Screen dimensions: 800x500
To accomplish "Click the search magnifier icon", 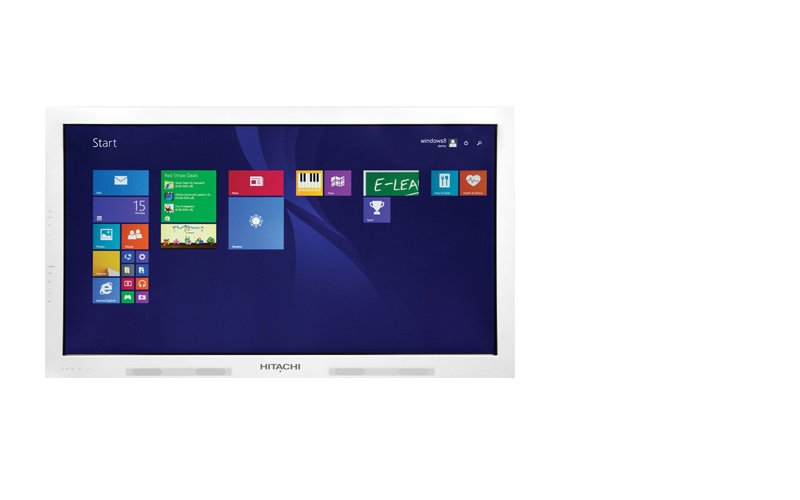I will 480,143.
